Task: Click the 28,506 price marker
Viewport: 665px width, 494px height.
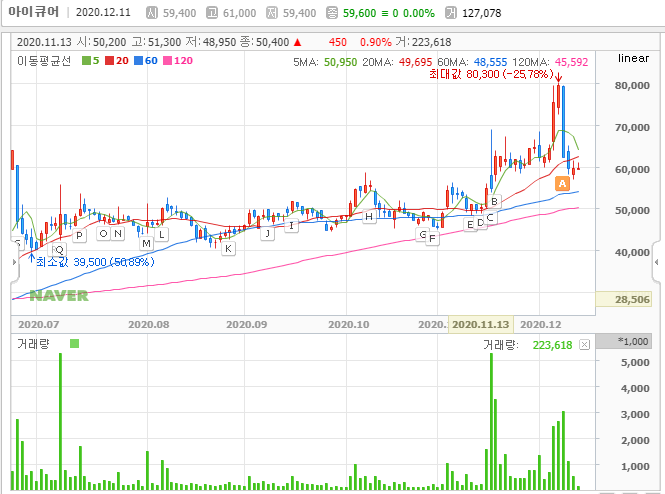Action: 623,299
